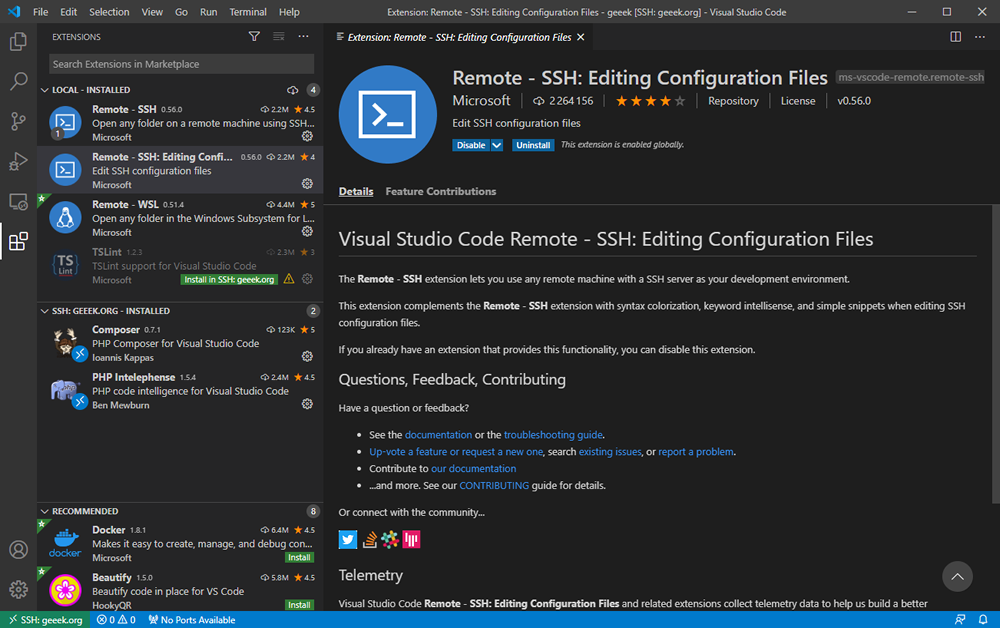The image size is (1000, 628).
Task: Click TSLint warning triangle icon
Action: click(289, 279)
